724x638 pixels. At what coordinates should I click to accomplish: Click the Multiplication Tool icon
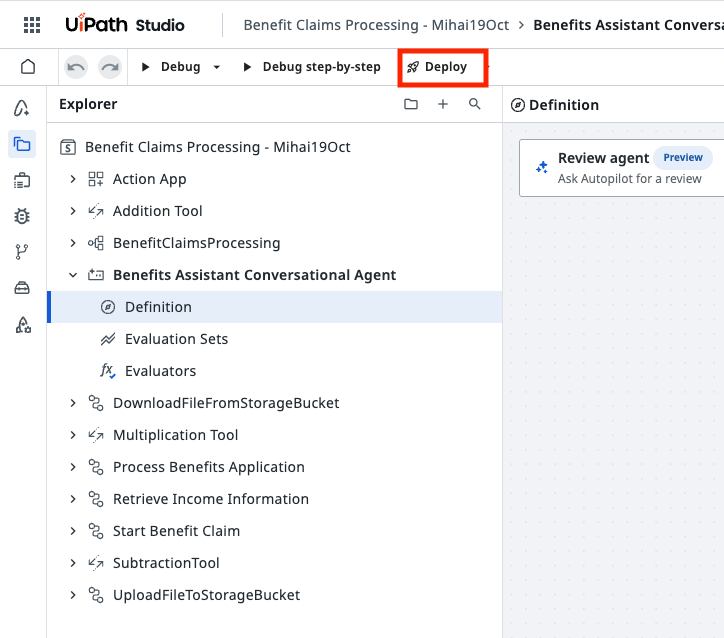[96, 435]
